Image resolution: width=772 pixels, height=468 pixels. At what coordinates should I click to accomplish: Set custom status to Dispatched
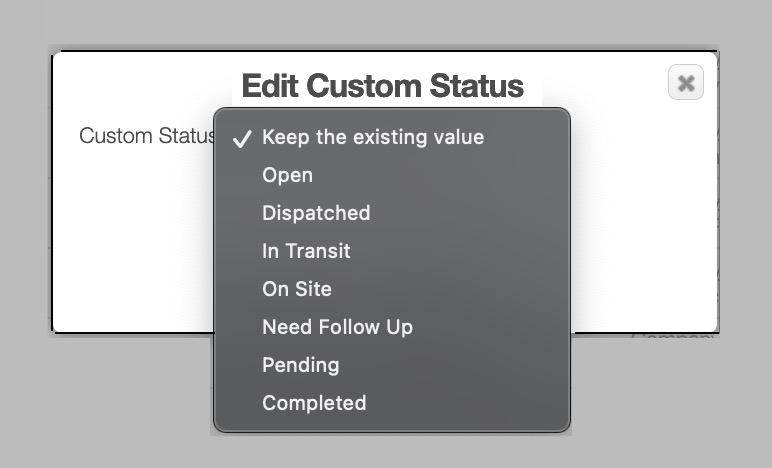point(316,213)
